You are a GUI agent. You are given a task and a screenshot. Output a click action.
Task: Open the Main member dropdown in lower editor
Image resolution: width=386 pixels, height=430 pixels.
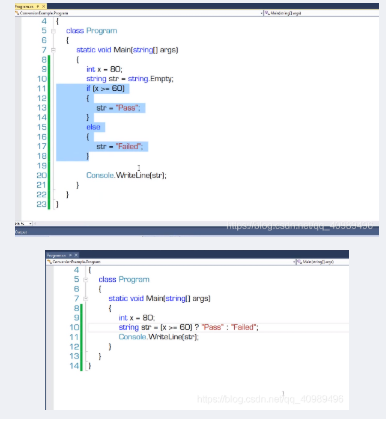[322, 262]
